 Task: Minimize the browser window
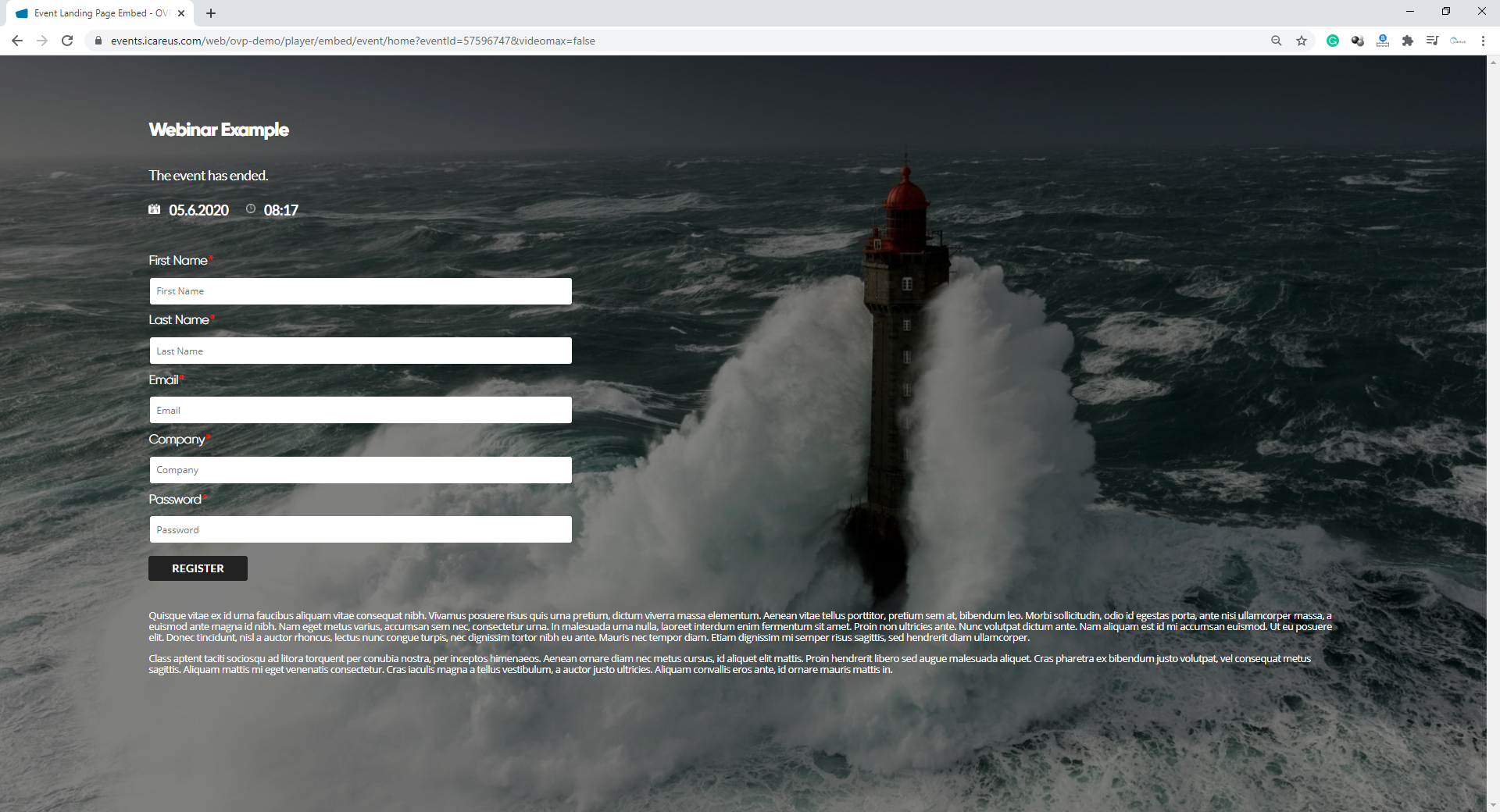coord(1410,12)
